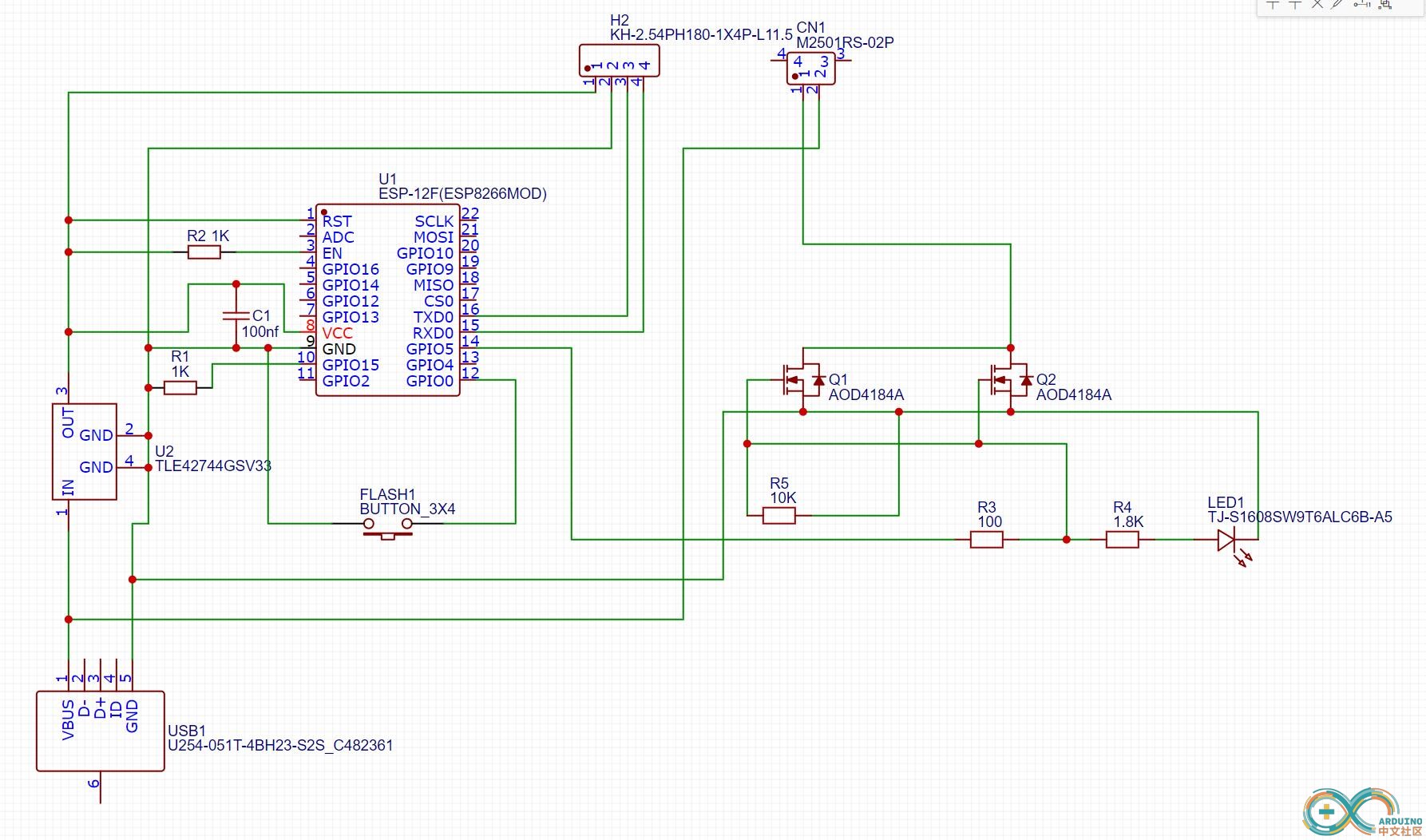Click the SCLK pin label

tap(434, 221)
